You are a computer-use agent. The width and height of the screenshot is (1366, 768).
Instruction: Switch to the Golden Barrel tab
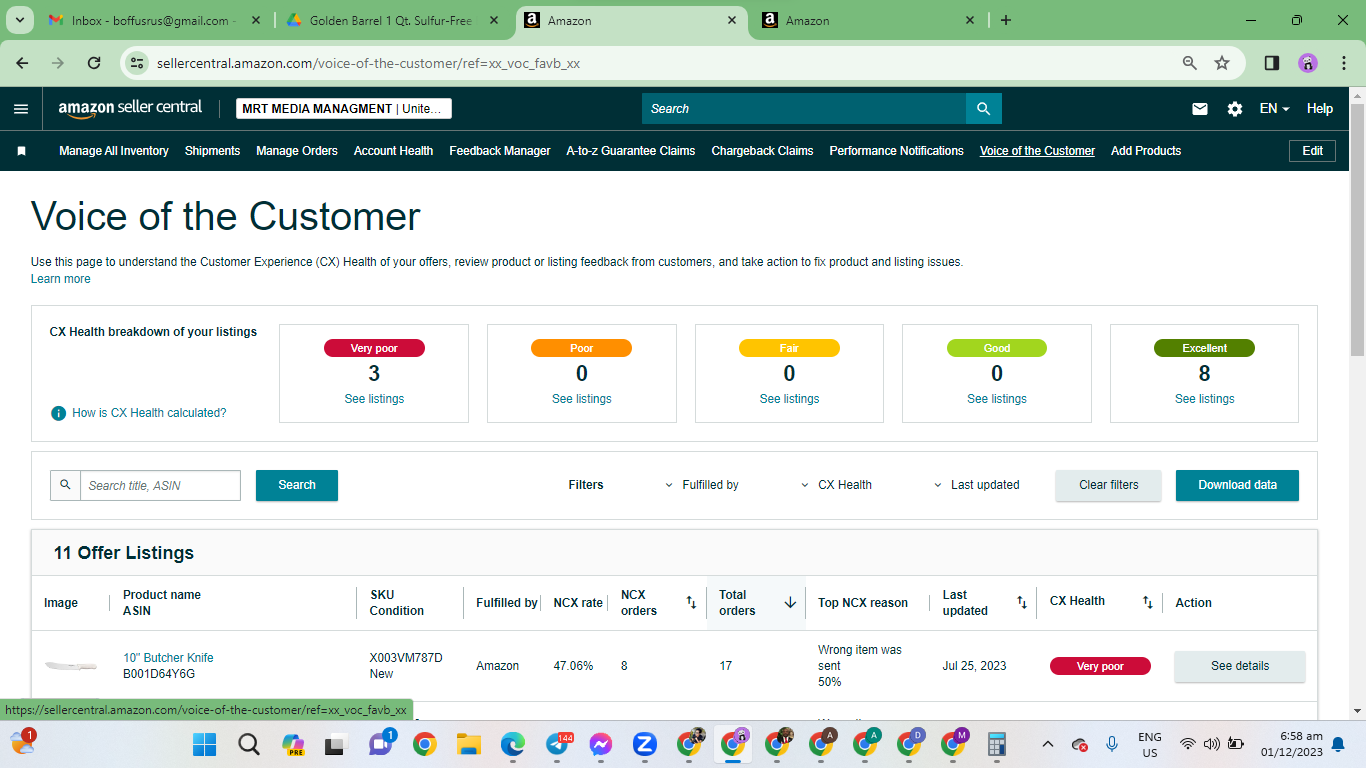pos(393,20)
